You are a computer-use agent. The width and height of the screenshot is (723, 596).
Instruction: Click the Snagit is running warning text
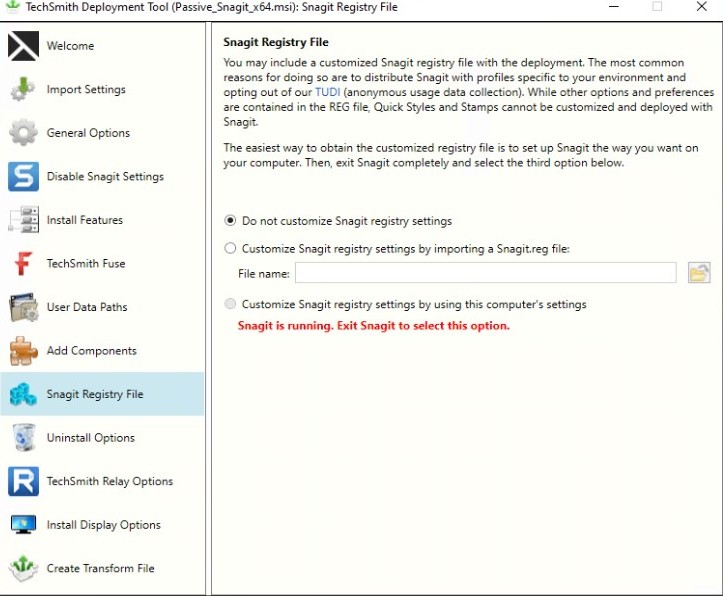(x=373, y=325)
